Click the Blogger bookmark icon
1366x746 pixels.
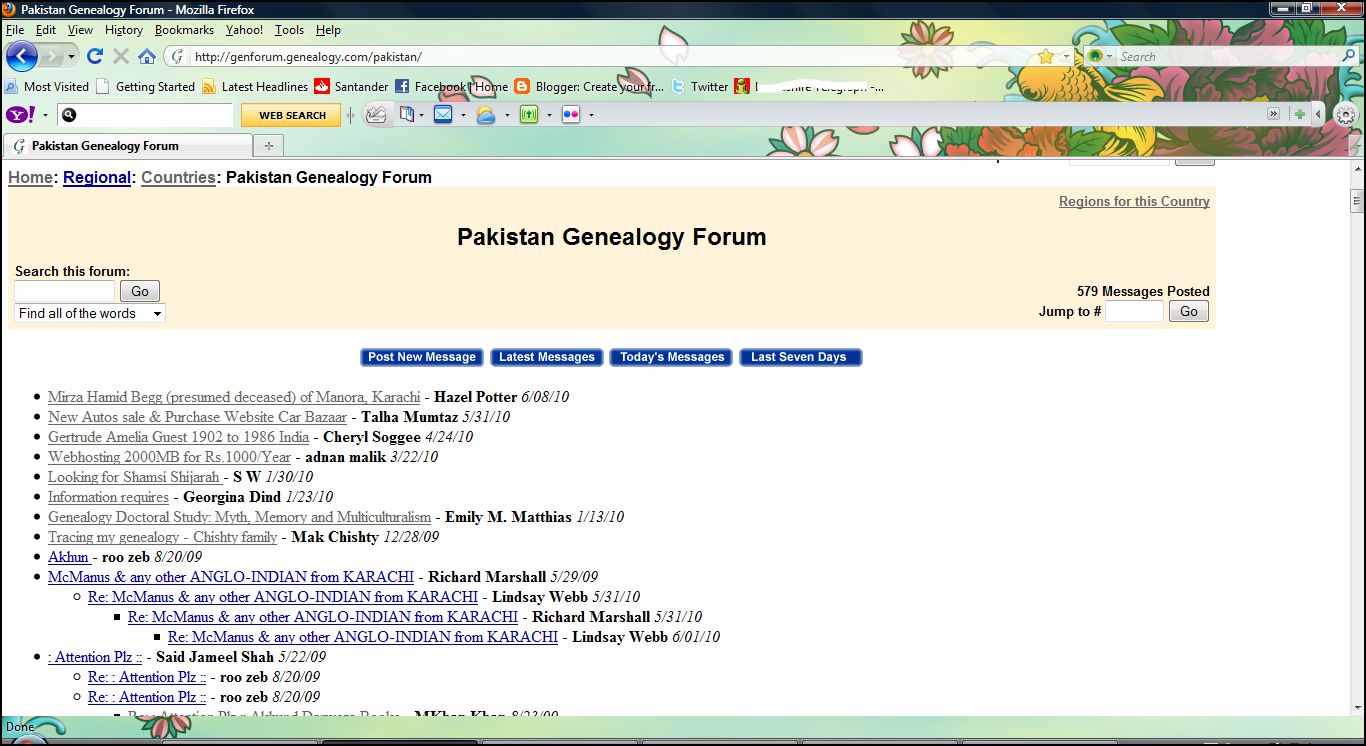(521, 87)
